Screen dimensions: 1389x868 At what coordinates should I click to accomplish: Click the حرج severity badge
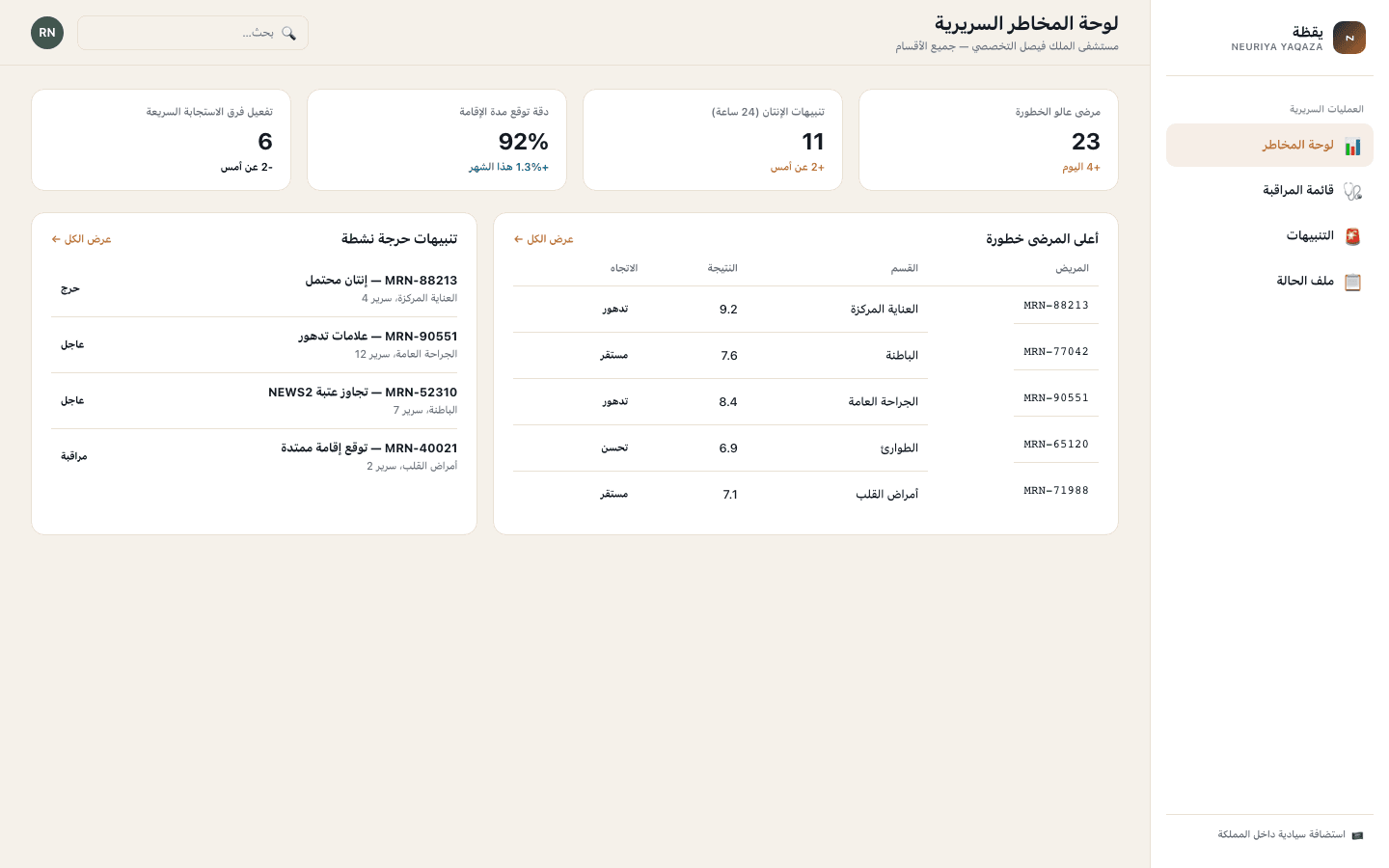(70, 288)
